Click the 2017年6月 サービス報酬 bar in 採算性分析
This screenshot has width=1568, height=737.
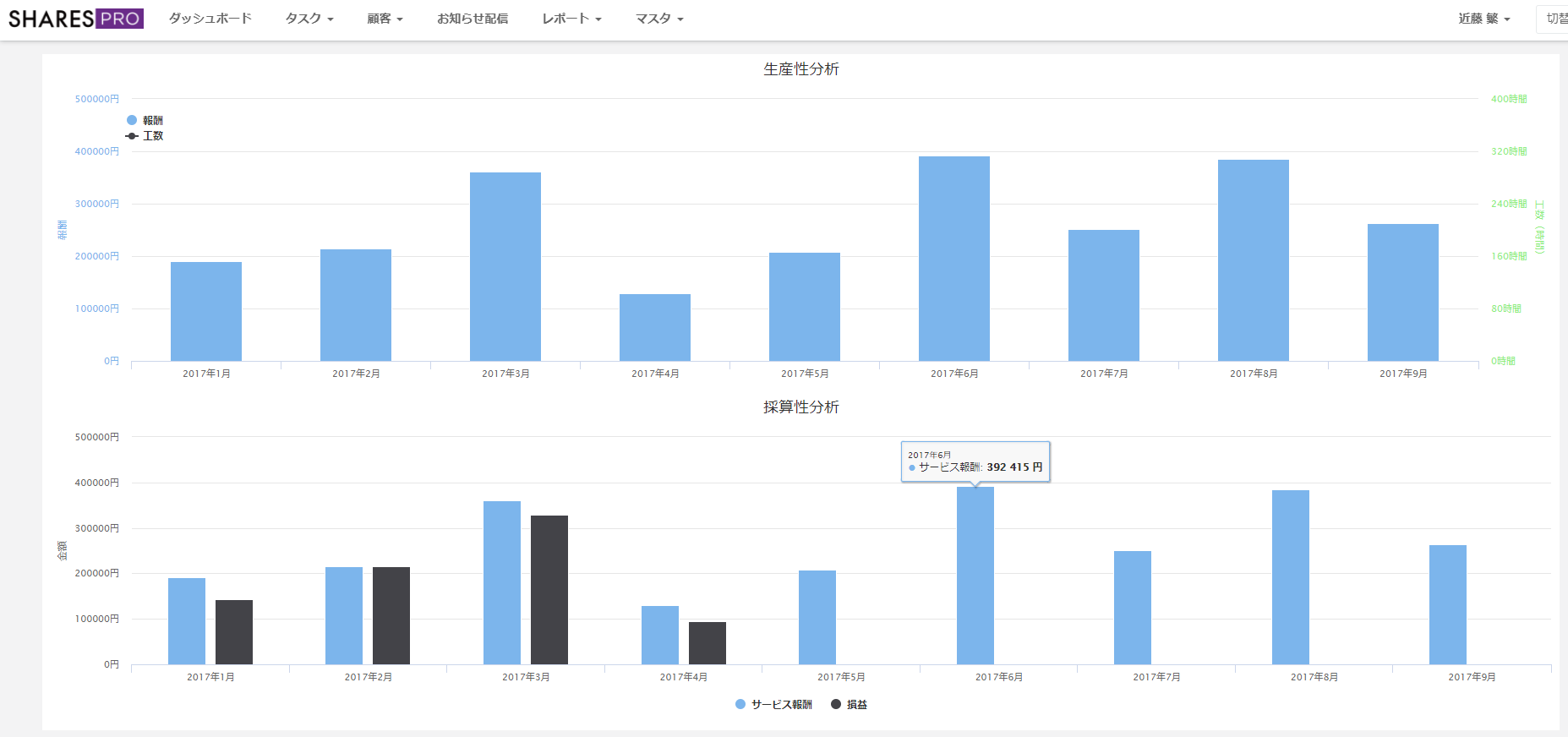pos(975,575)
